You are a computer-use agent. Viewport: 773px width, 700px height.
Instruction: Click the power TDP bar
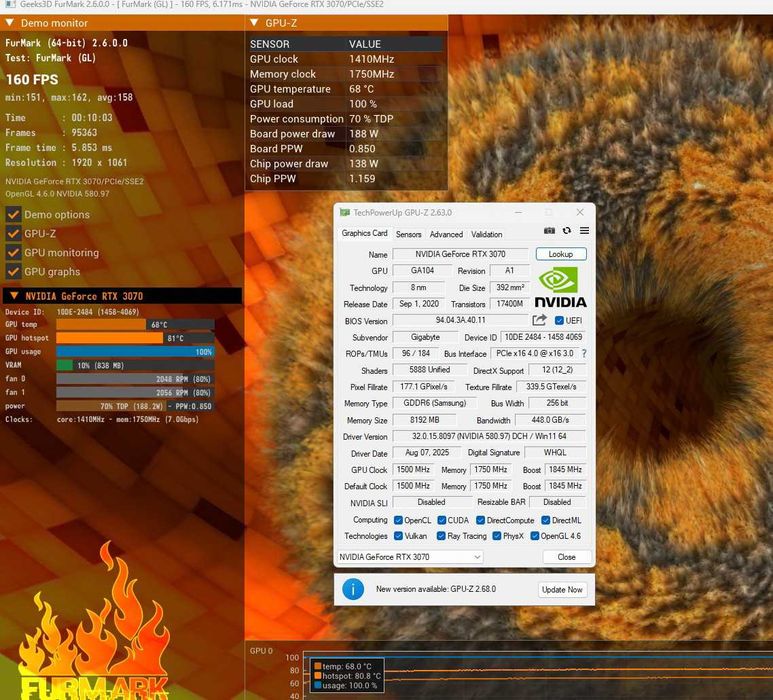(x=135, y=406)
